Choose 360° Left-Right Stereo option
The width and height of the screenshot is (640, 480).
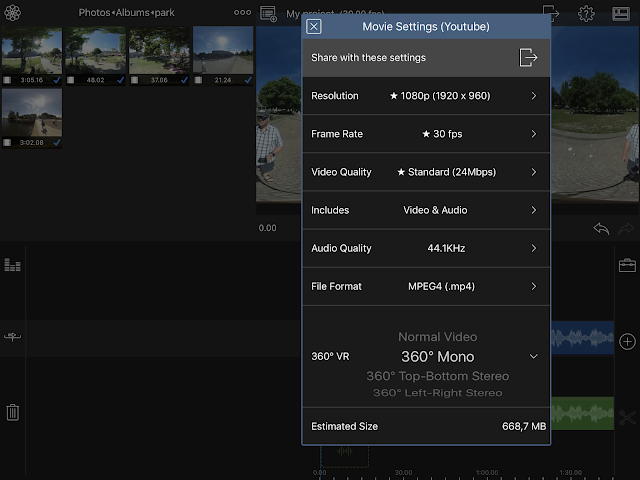click(438, 393)
